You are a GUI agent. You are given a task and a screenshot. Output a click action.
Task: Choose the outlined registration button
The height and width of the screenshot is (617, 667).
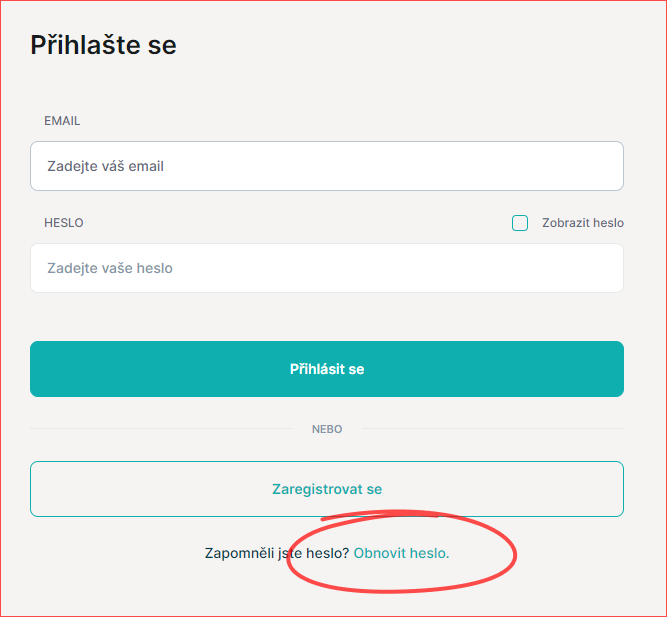pos(326,489)
